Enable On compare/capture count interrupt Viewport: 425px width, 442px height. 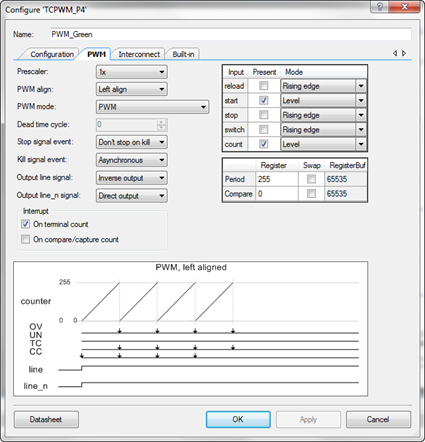25,239
